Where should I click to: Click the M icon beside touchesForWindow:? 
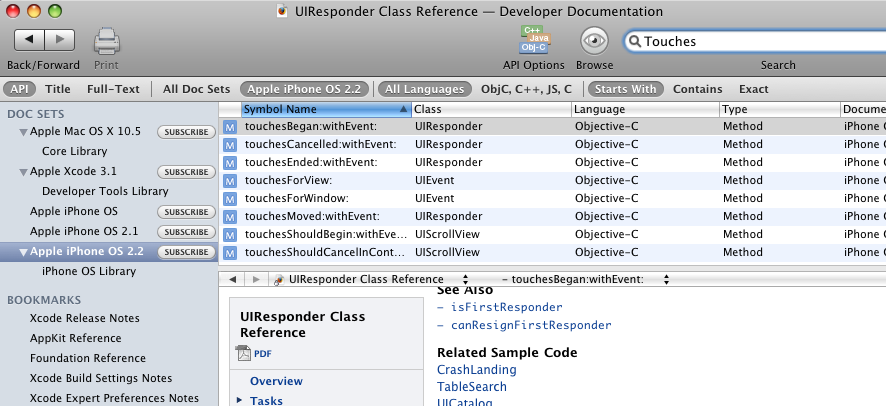[229, 199]
